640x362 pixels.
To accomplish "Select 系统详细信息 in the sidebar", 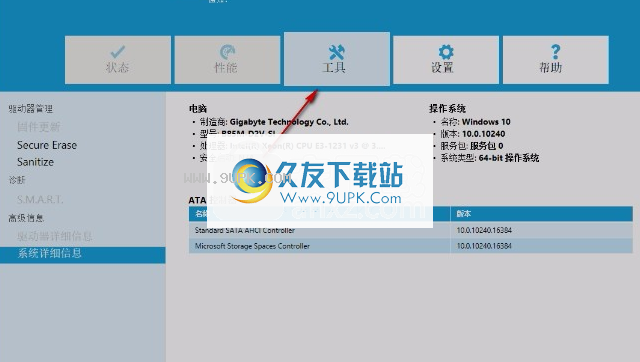I will [82, 255].
